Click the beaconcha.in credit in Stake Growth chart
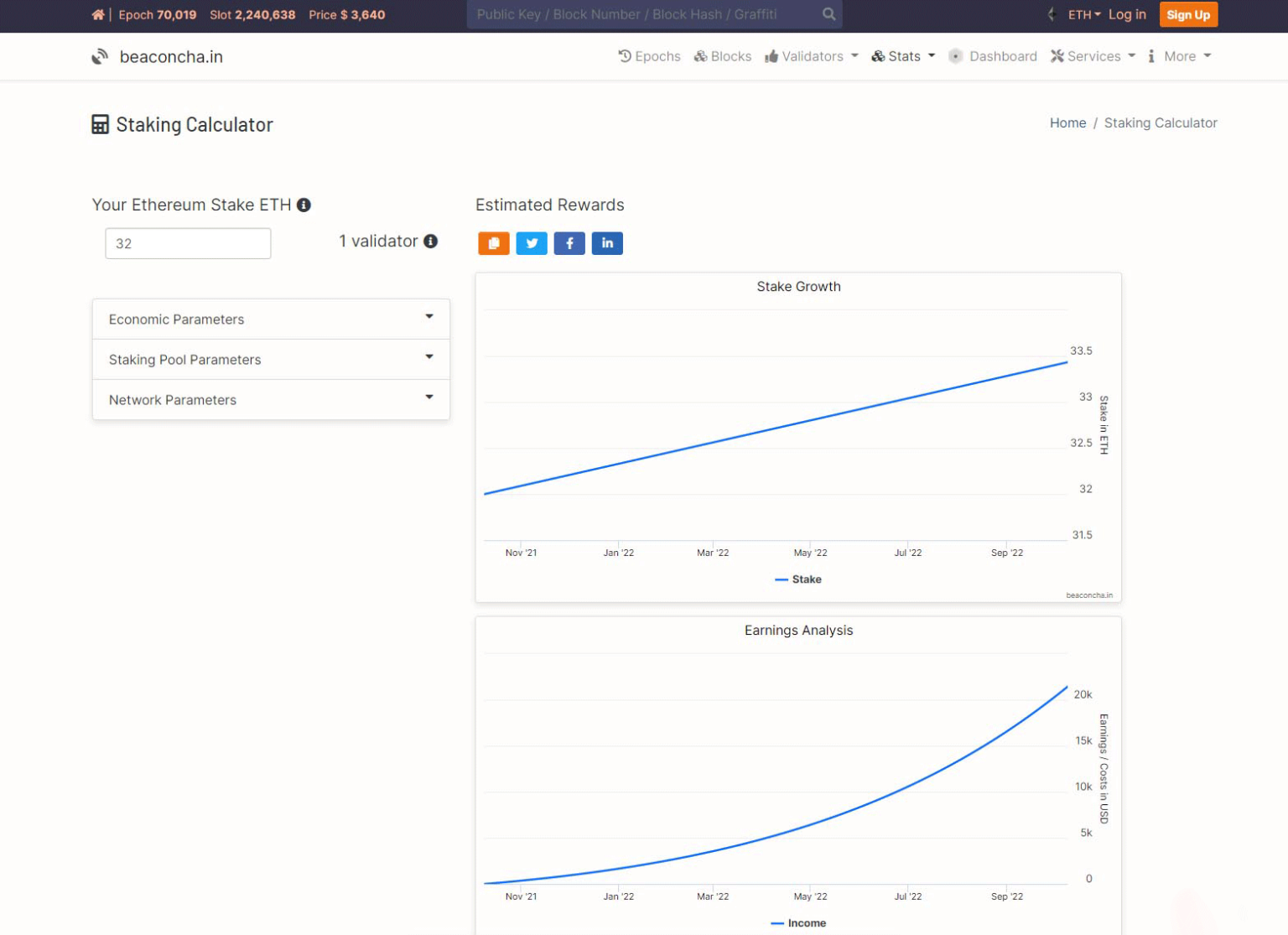 click(x=1089, y=595)
